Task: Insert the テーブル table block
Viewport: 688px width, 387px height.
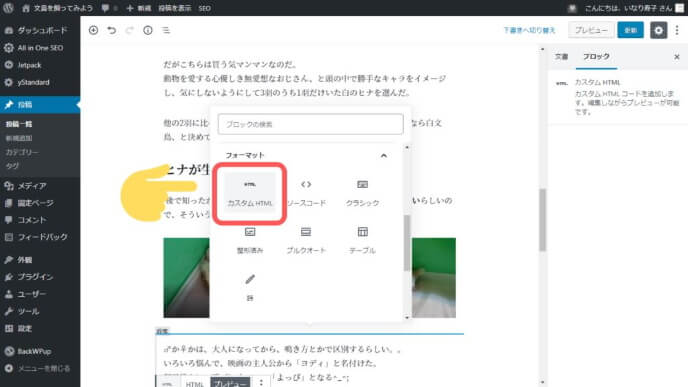Action: click(x=362, y=240)
